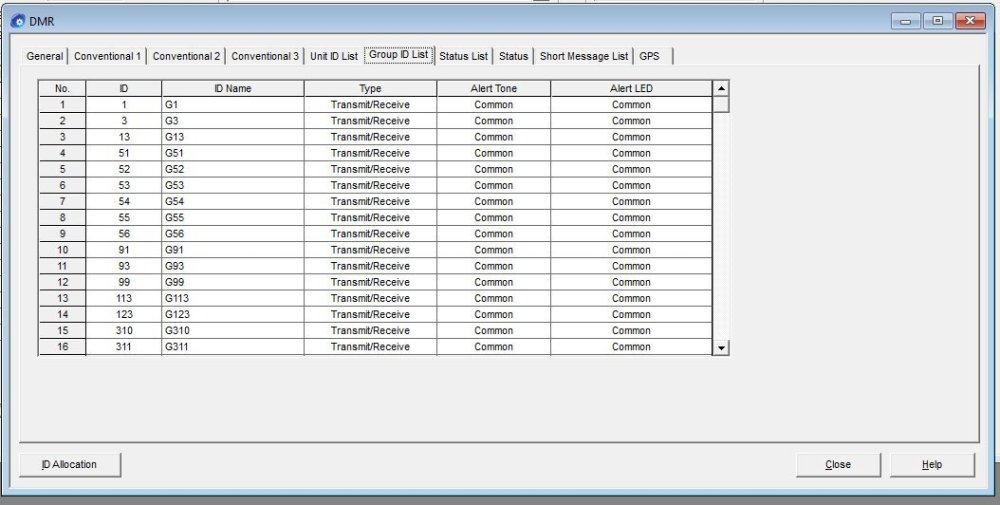The height and width of the screenshot is (505, 1000).
Task: Maximize the DMR window
Action: click(x=937, y=21)
